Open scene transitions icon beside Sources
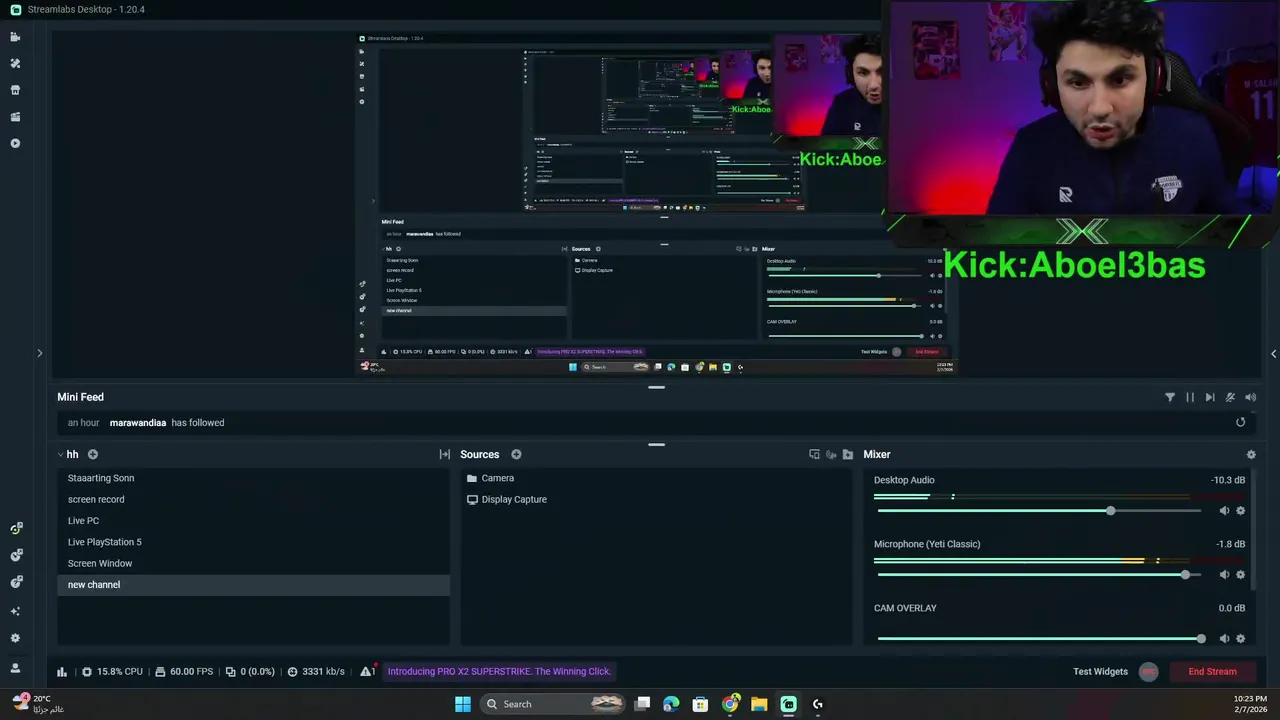The height and width of the screenshot is (720, 1280). 444,454
